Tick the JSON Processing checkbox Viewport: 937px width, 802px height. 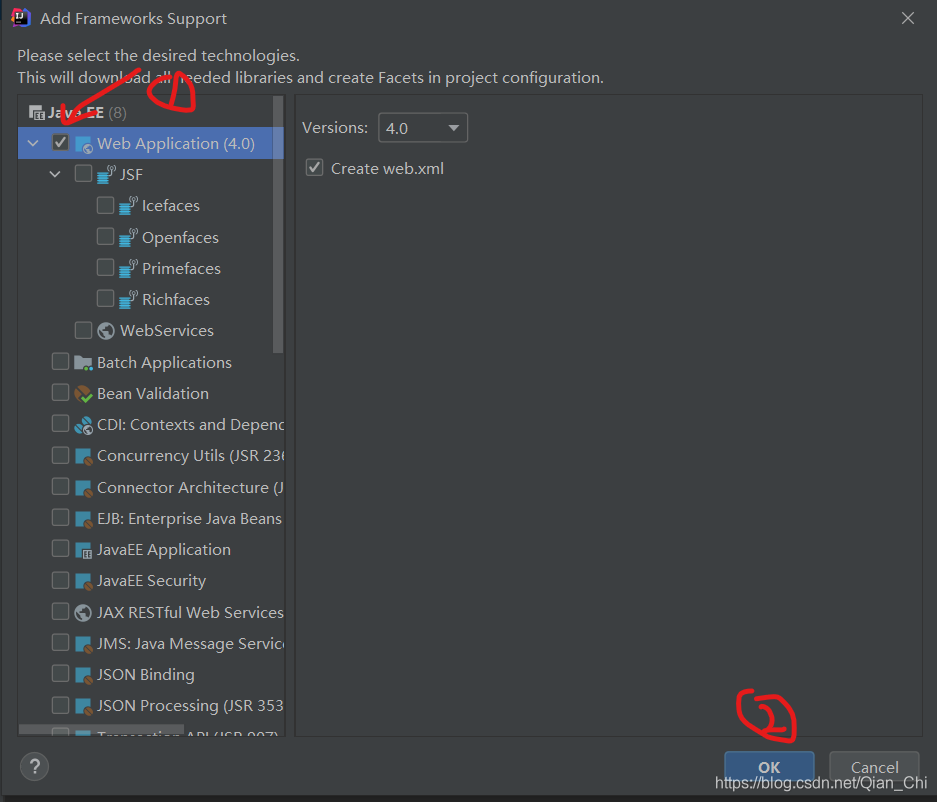[60, 705]
